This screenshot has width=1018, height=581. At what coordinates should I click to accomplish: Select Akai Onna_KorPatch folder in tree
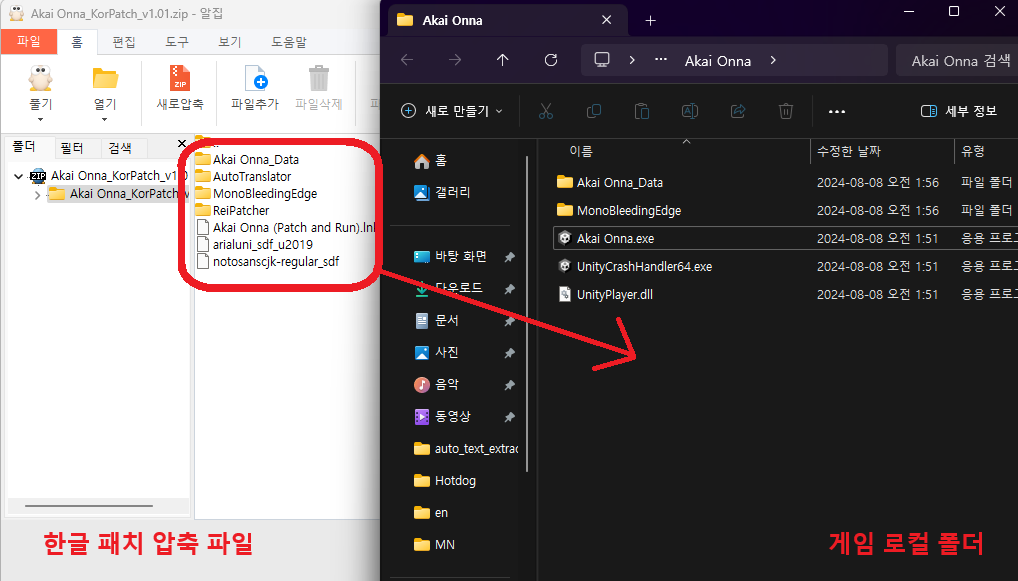(118, 193)
